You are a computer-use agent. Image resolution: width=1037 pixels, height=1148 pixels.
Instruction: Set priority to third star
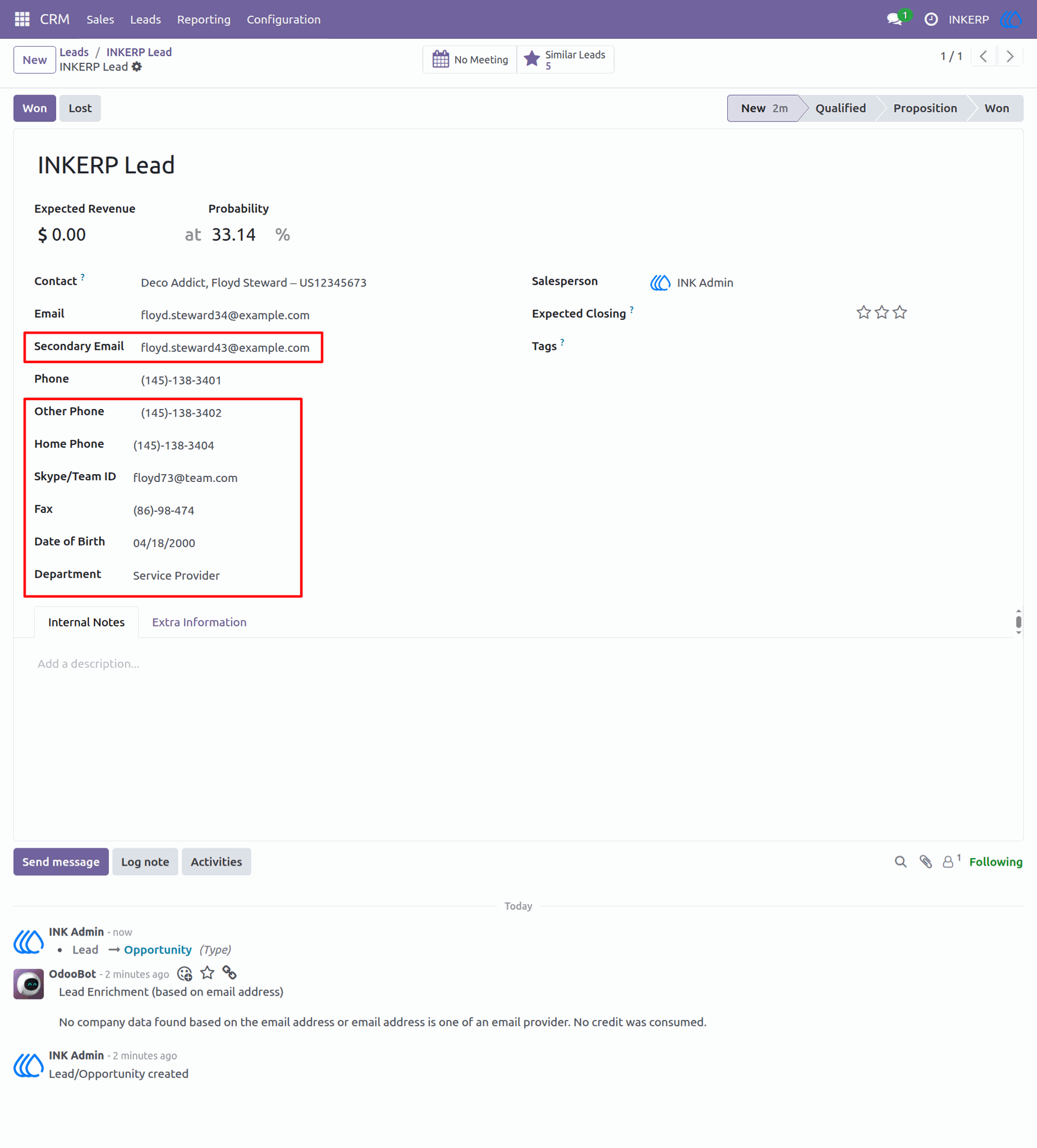point(899,313)
